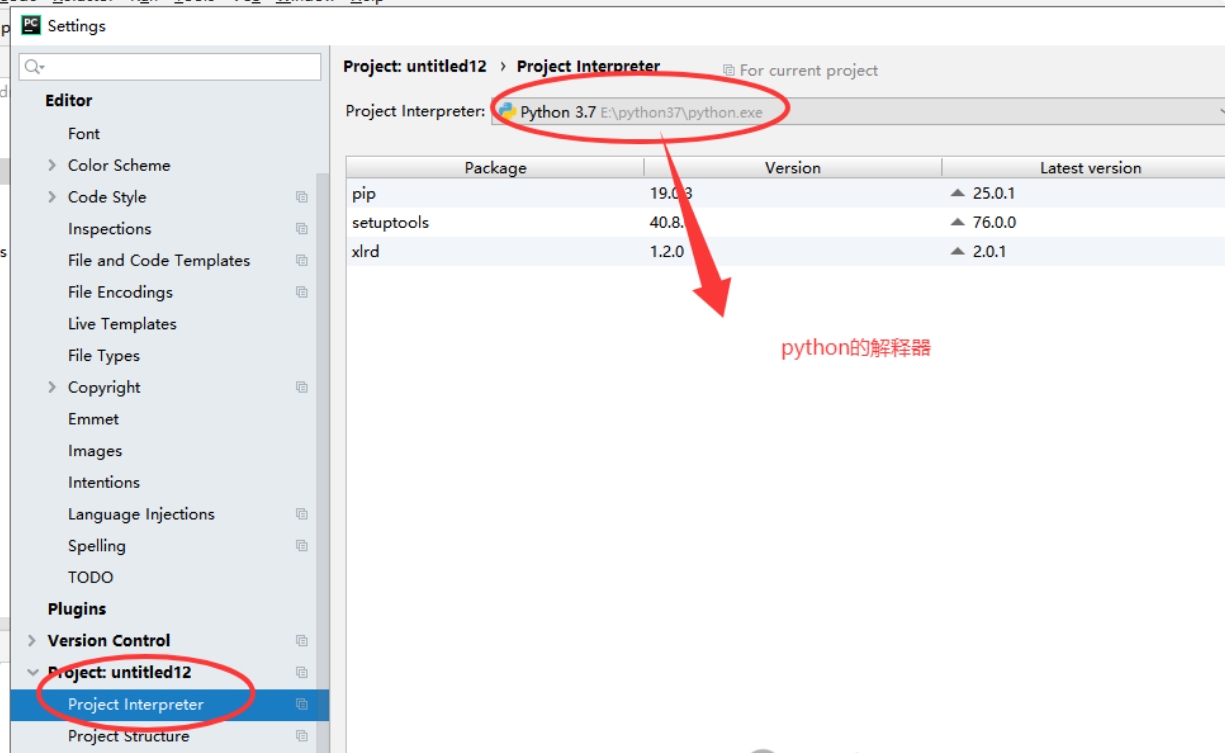Screen dimensions: 1225x753
Task: Select the Project Interpreter tree item
Action: 170,704
